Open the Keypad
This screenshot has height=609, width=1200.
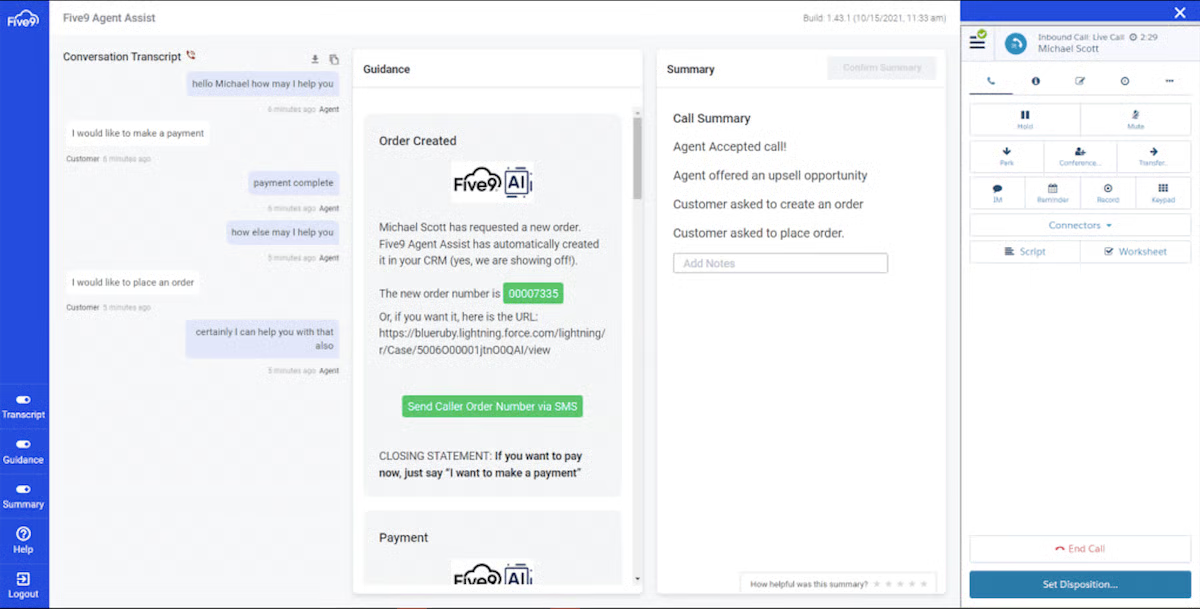coord(1163,192)
